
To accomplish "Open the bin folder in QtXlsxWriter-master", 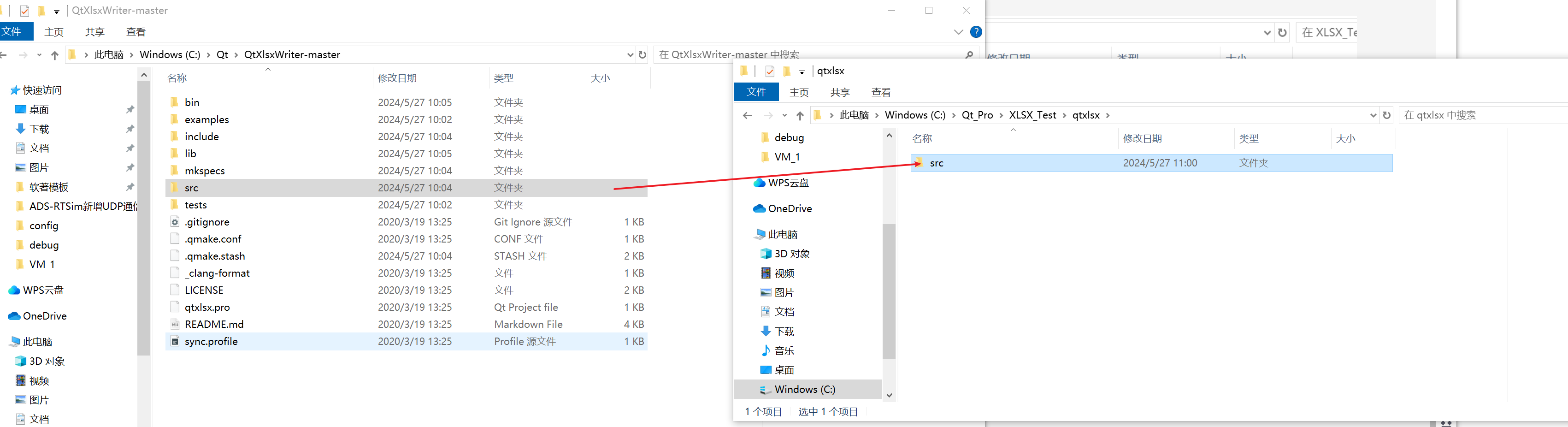I will 192,102.
